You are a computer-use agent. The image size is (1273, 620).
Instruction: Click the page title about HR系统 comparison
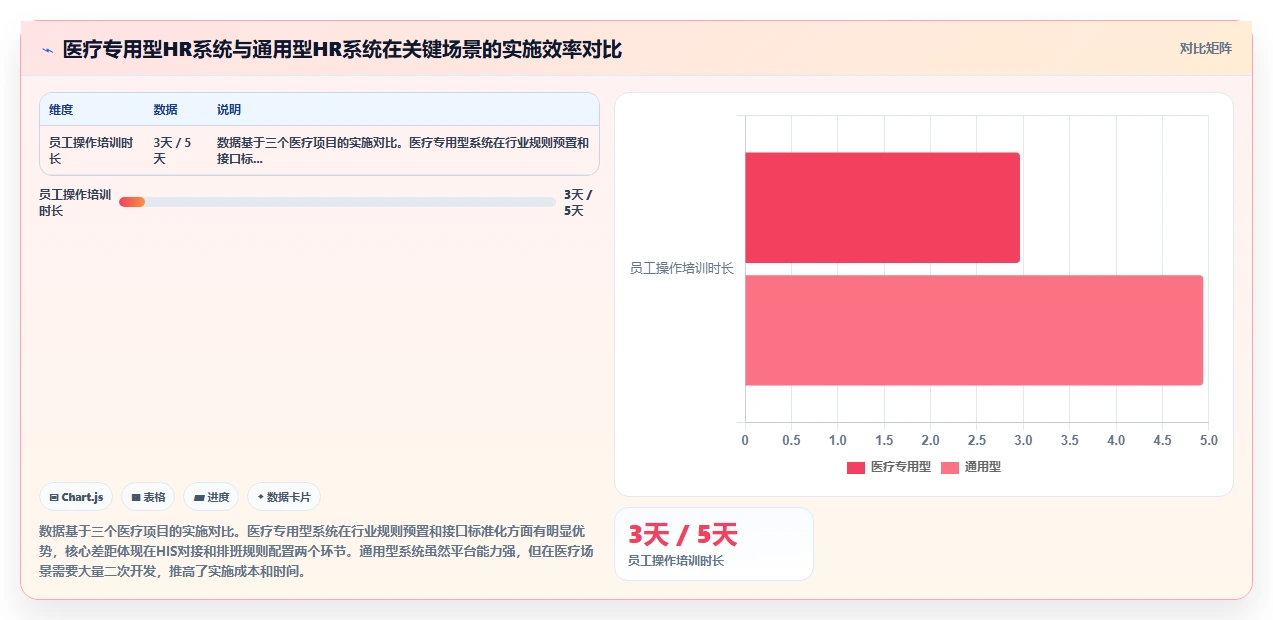click(342, 49)
